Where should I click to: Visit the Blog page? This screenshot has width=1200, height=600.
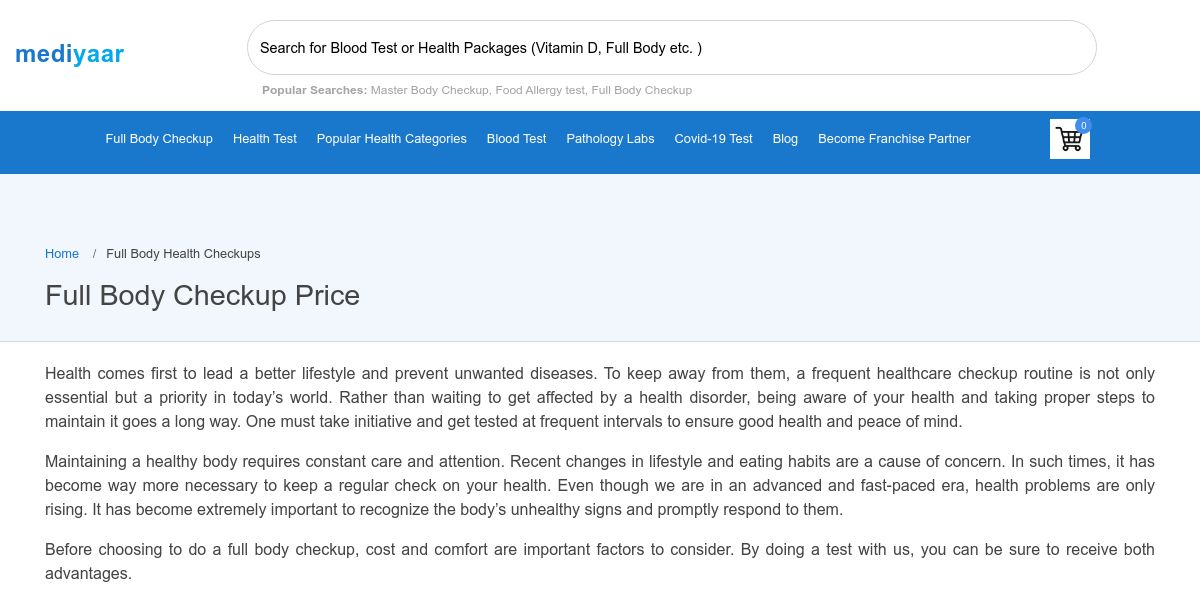pyautogui.click(x=785, y=139)
